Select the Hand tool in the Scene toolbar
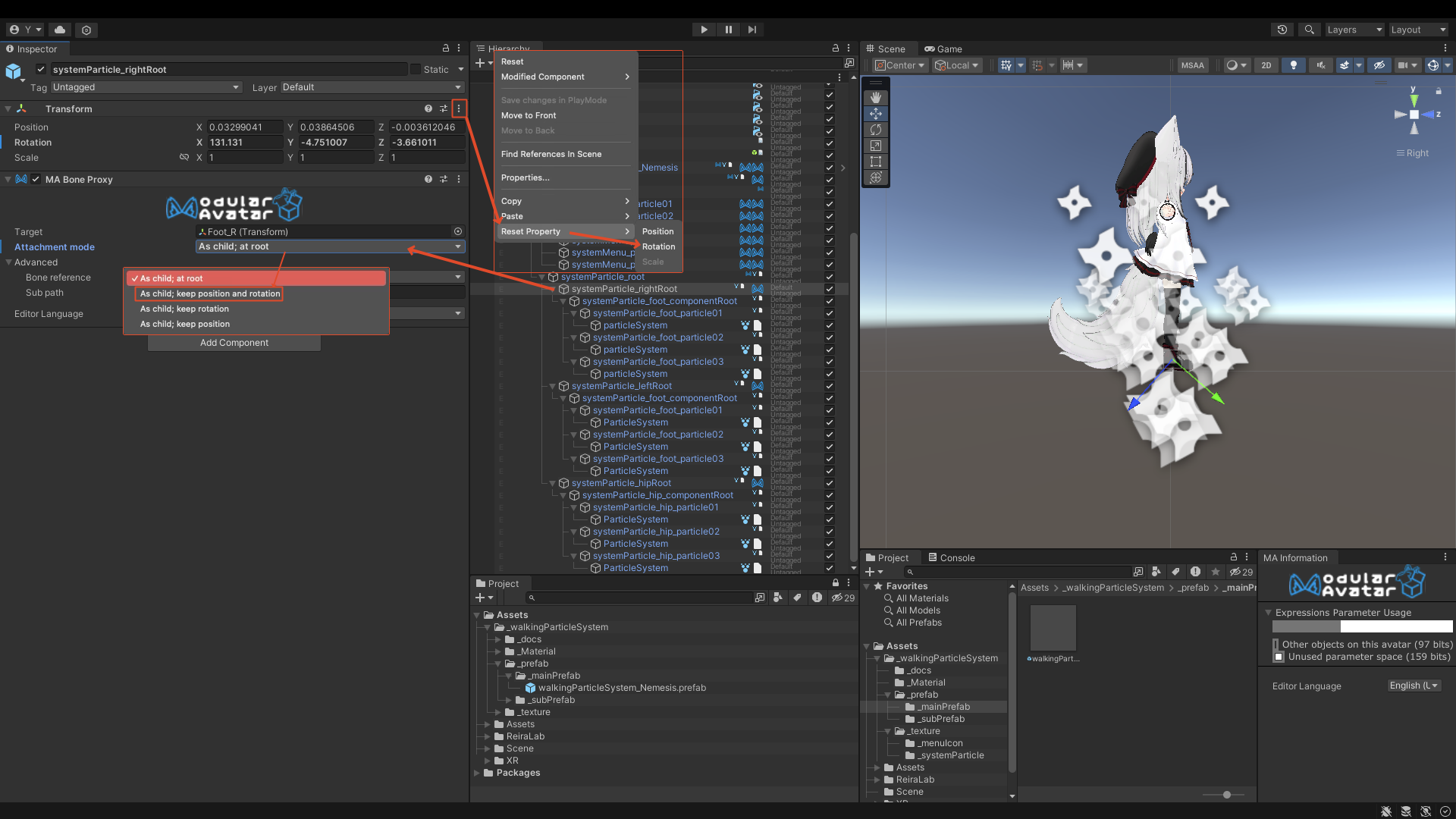Image resolution: width=1456 pixels, height=819 pixels. (876, 97)
